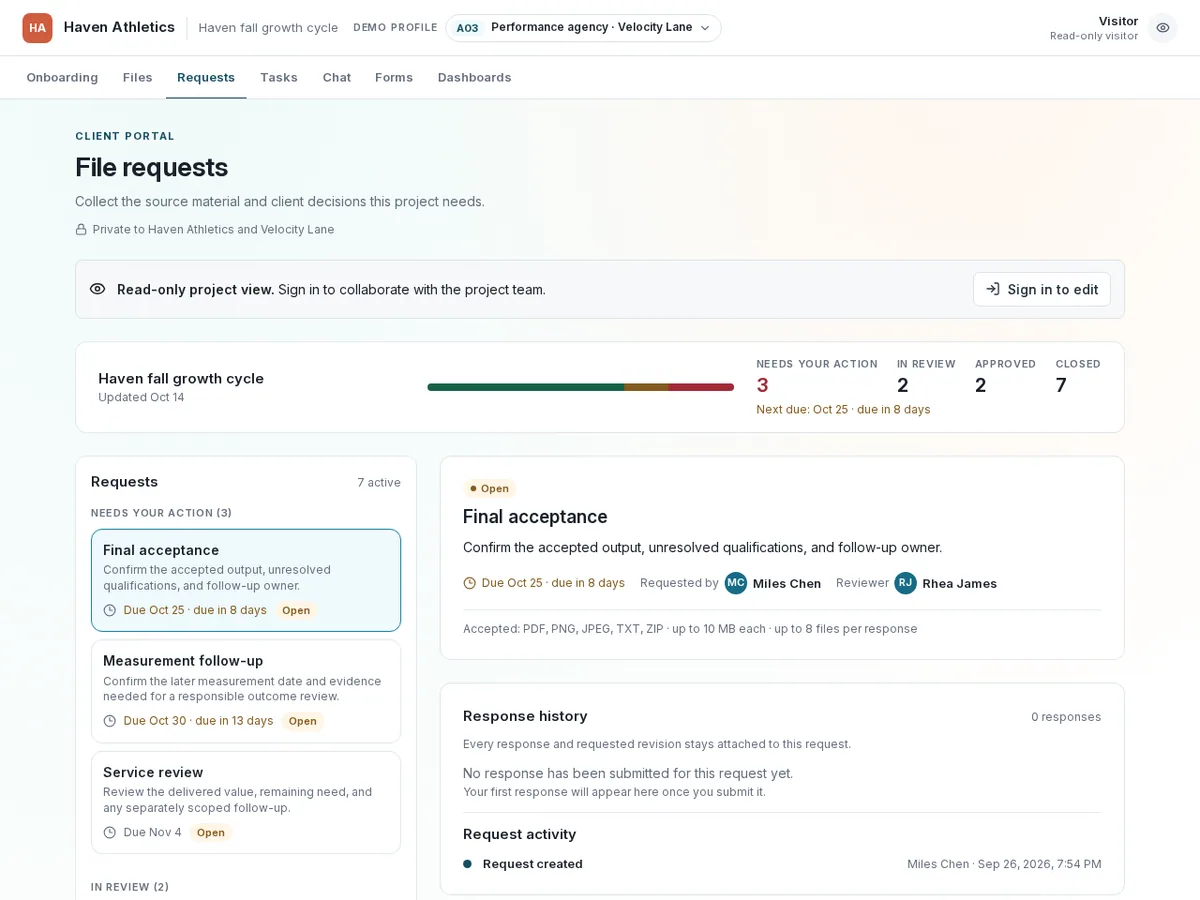Image resolution: width=1200 pixels, height=900 pixels.
Task: Click the lock icon beside Private to Haven Athletics
Action: pos(81,230)
